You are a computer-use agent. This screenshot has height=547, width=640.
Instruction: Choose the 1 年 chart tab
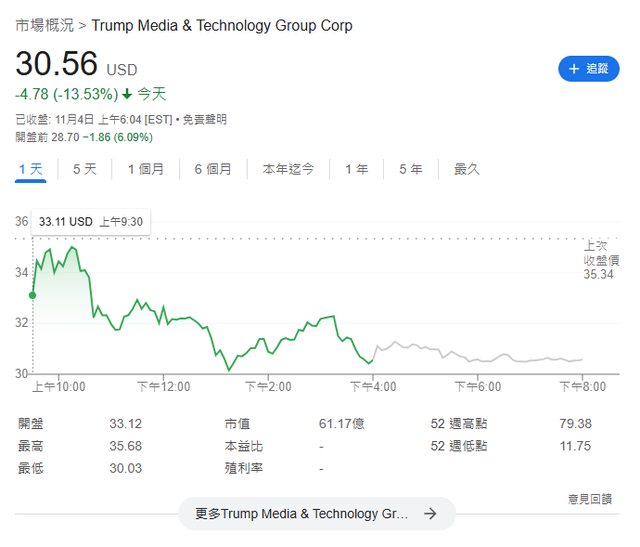tap(357, 169)
